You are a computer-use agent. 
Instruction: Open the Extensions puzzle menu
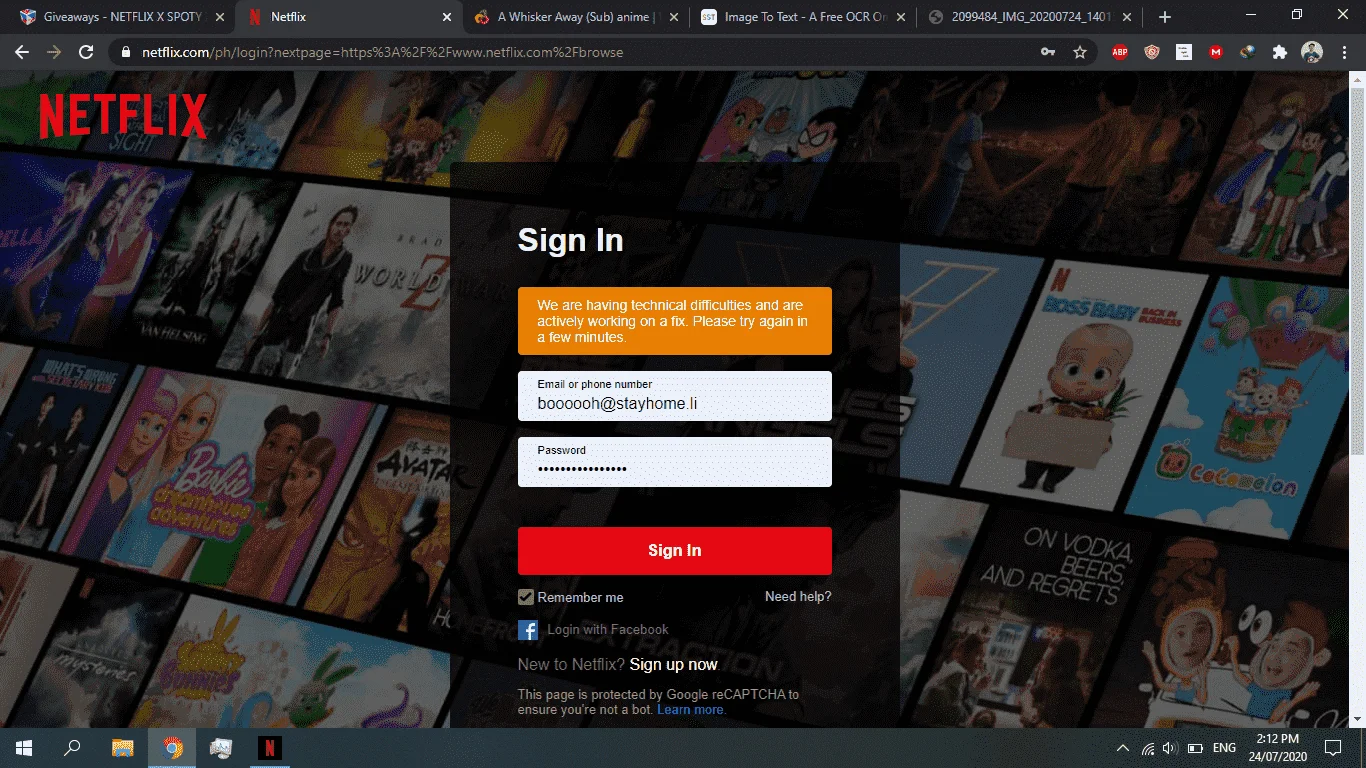pos(1280,52)
